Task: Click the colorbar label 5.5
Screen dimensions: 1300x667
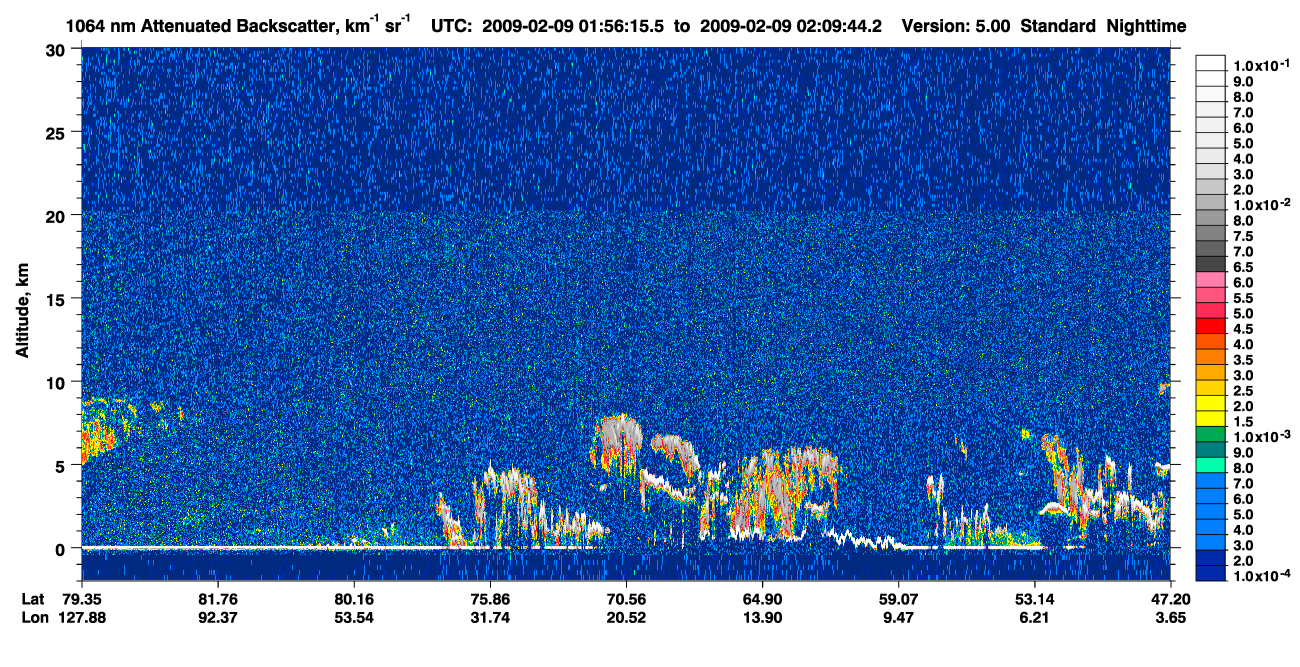Action: pos(1244,297)
